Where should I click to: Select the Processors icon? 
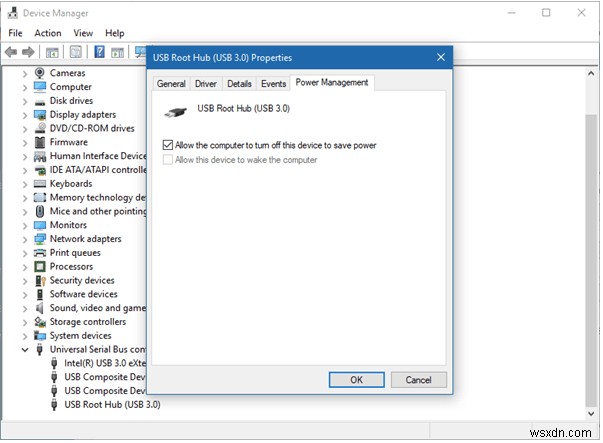pos(40,266)
